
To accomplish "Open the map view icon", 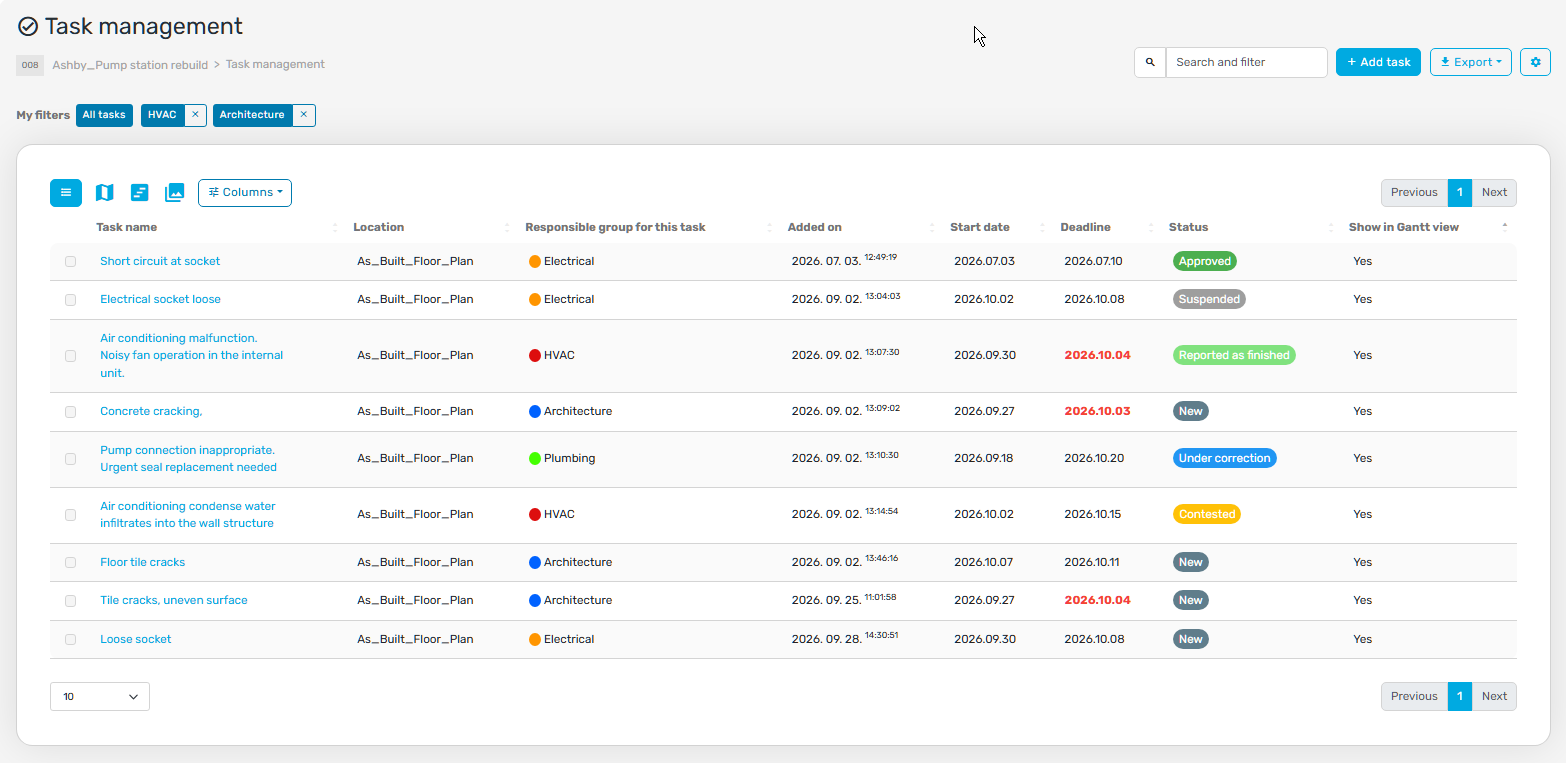I will (x=104, y=192).
